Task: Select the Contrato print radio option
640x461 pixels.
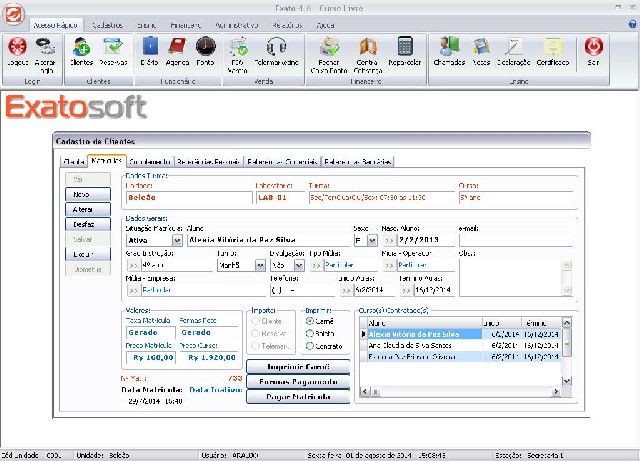Action: [x=310, y=346]
